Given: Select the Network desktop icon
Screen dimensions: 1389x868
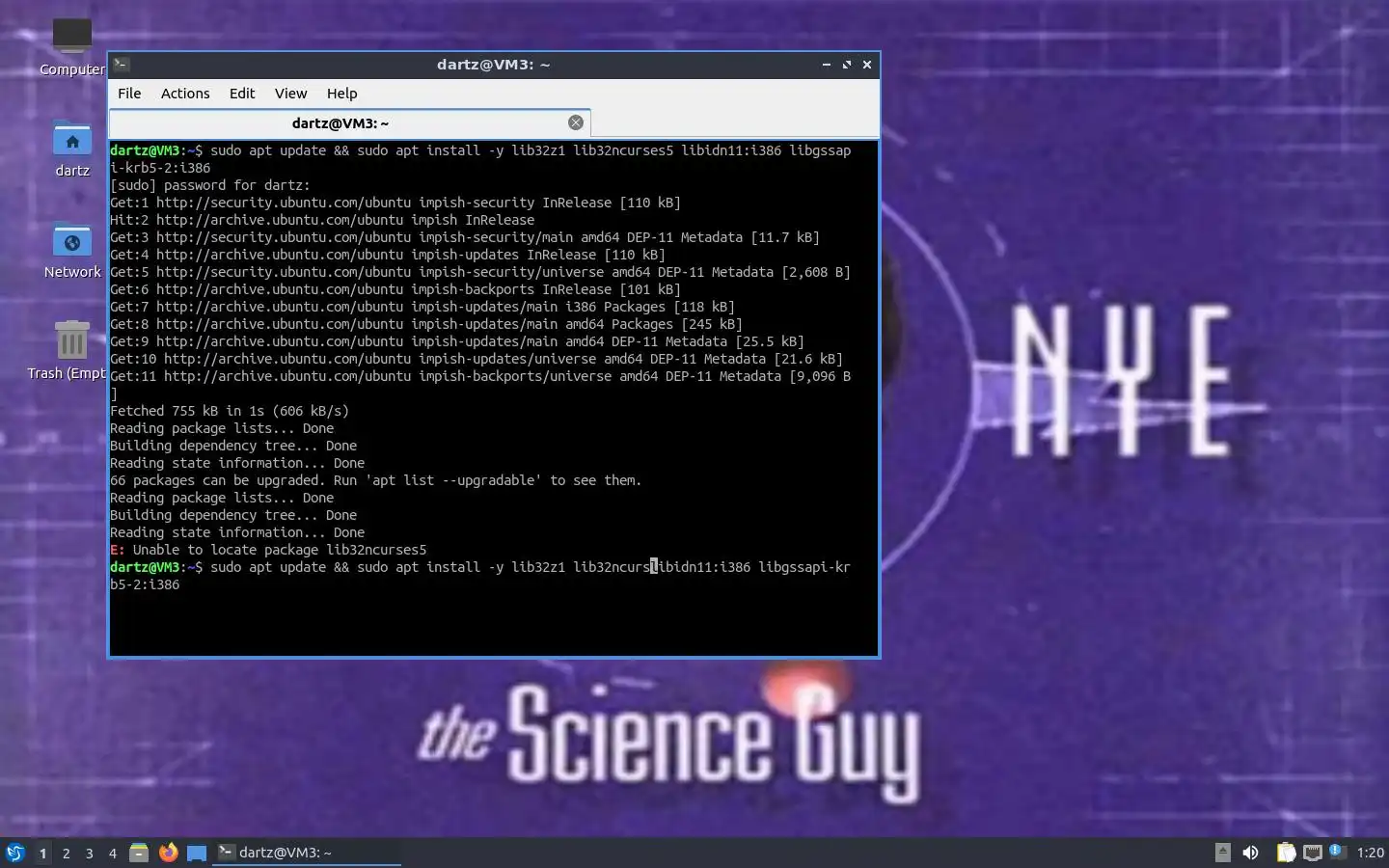Looking at the screenshot, I should click(72, 251).
